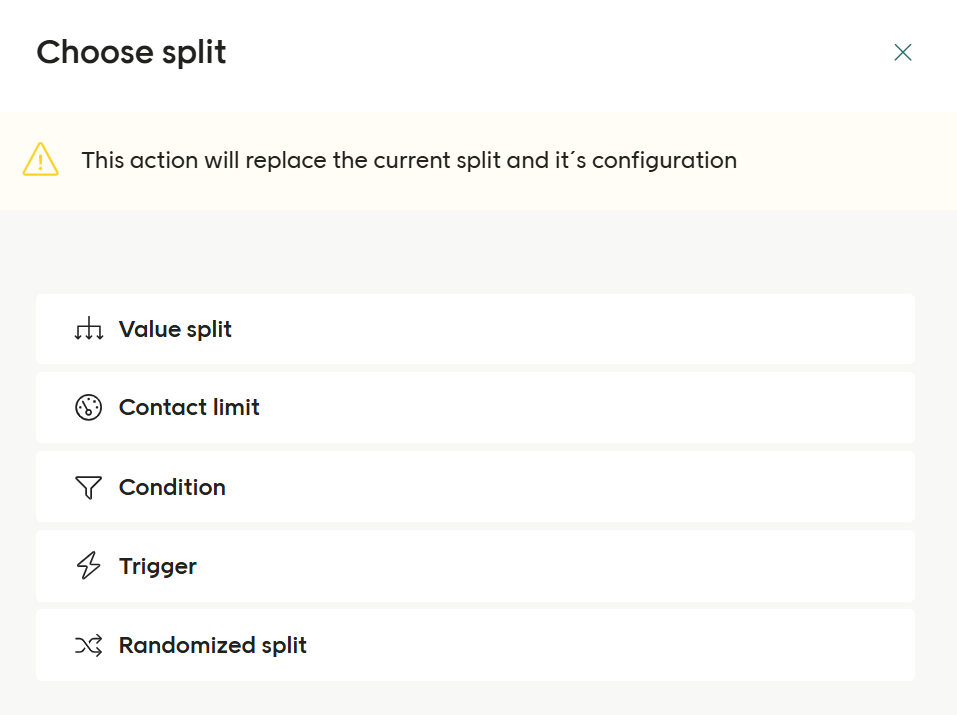Click the "Choose split" dialog heading

131,52
